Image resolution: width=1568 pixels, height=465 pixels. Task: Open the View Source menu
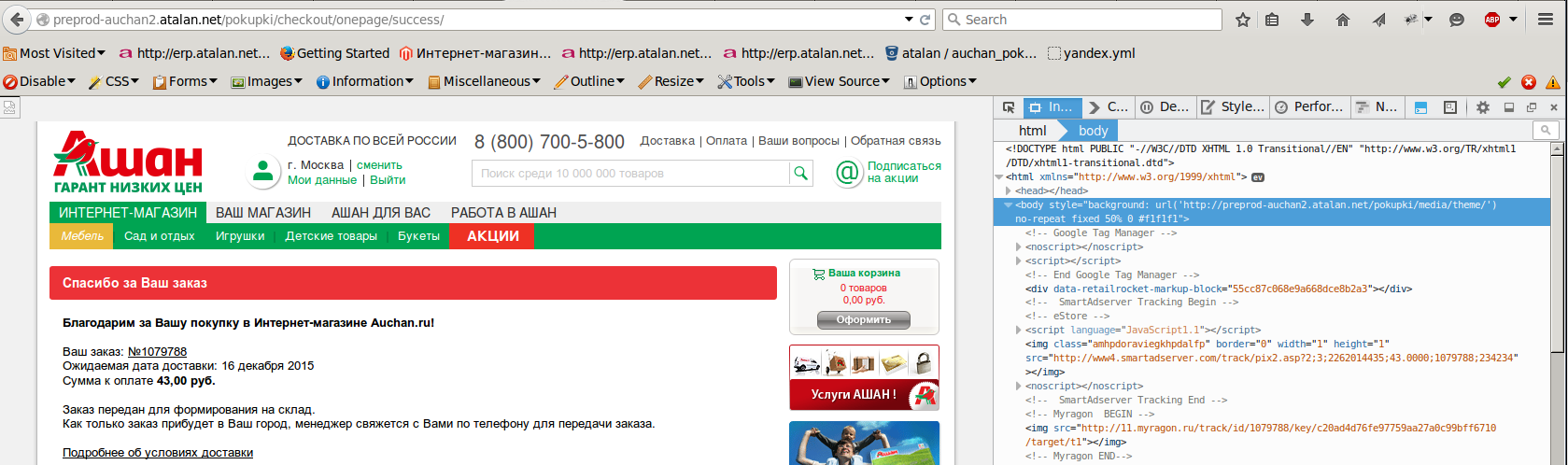click(840, 81)
